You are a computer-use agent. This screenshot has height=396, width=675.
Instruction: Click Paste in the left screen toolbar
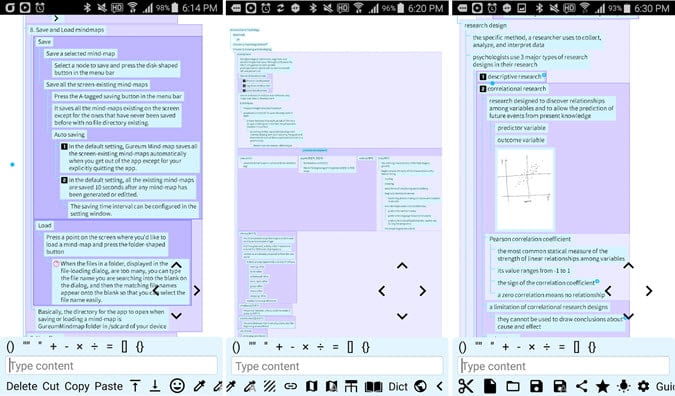coord(108,386)
